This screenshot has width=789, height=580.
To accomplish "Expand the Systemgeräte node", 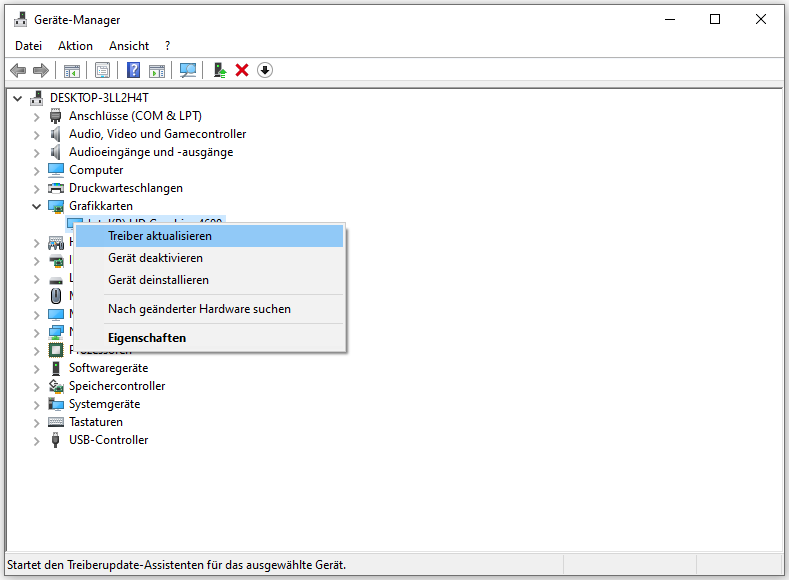I will tap(36, 405).
